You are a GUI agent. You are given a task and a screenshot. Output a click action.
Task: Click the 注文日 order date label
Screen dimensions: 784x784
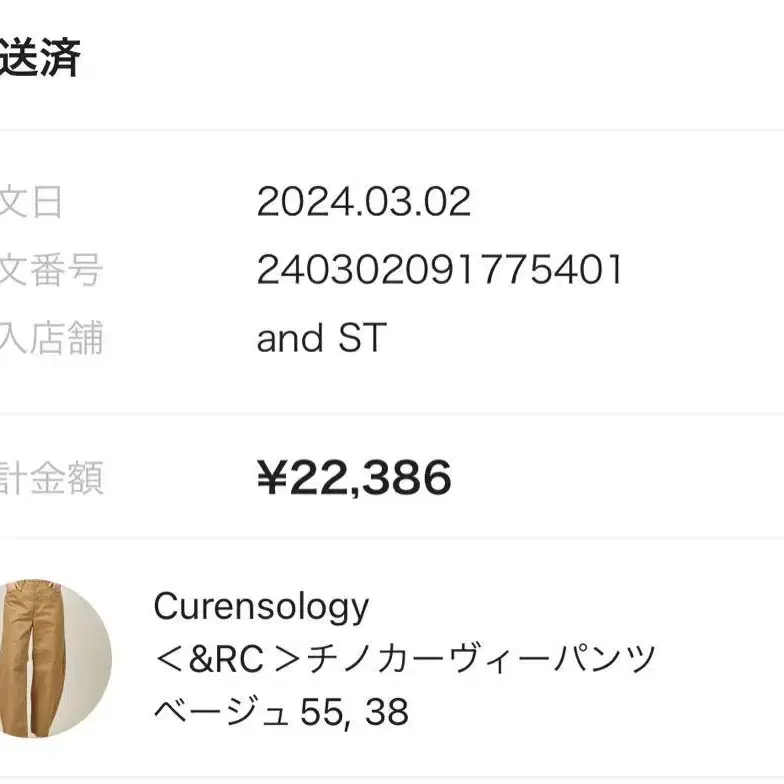tap(30, 202)
